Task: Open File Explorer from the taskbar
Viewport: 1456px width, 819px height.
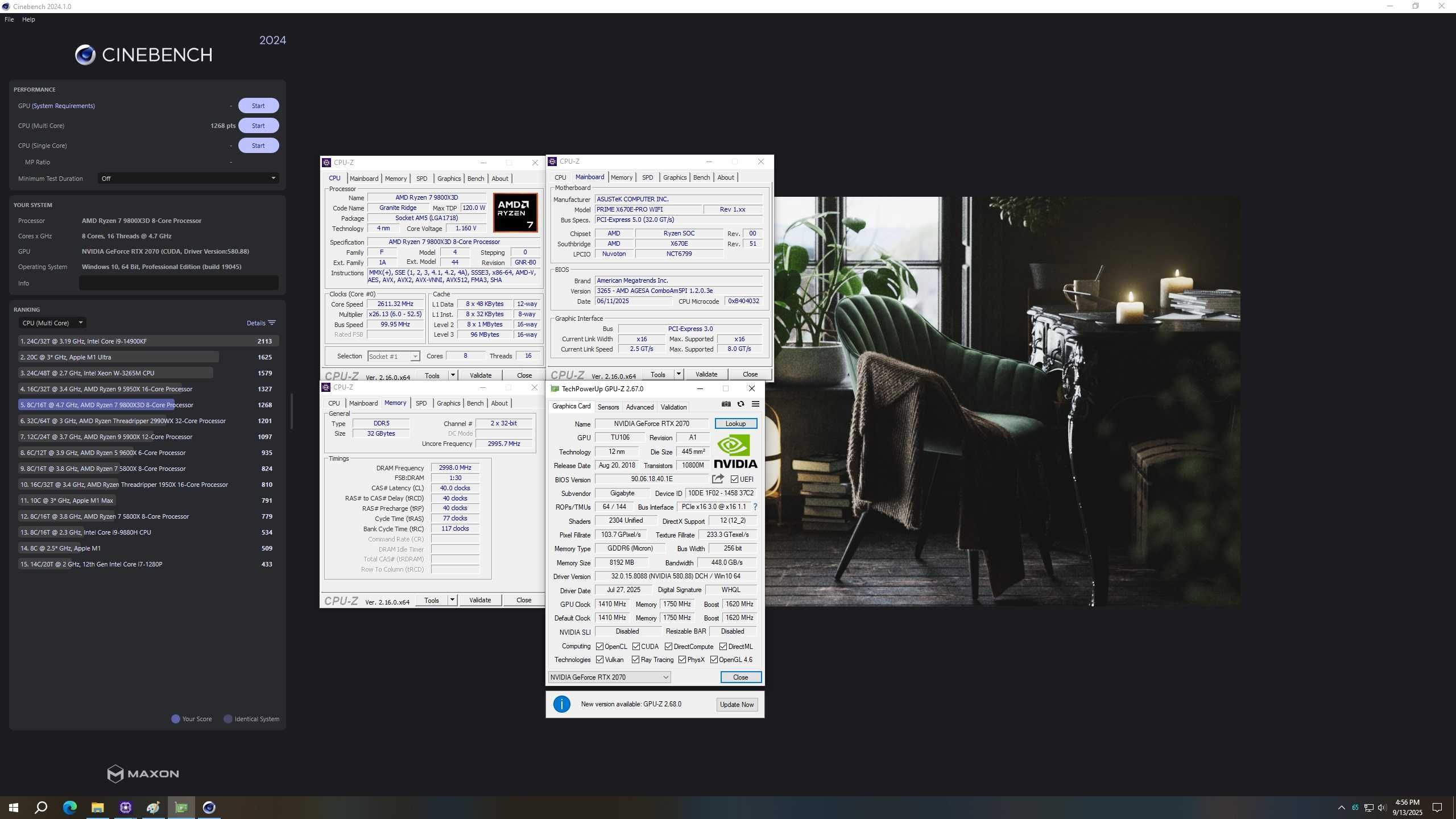Action: pos(98,807)
